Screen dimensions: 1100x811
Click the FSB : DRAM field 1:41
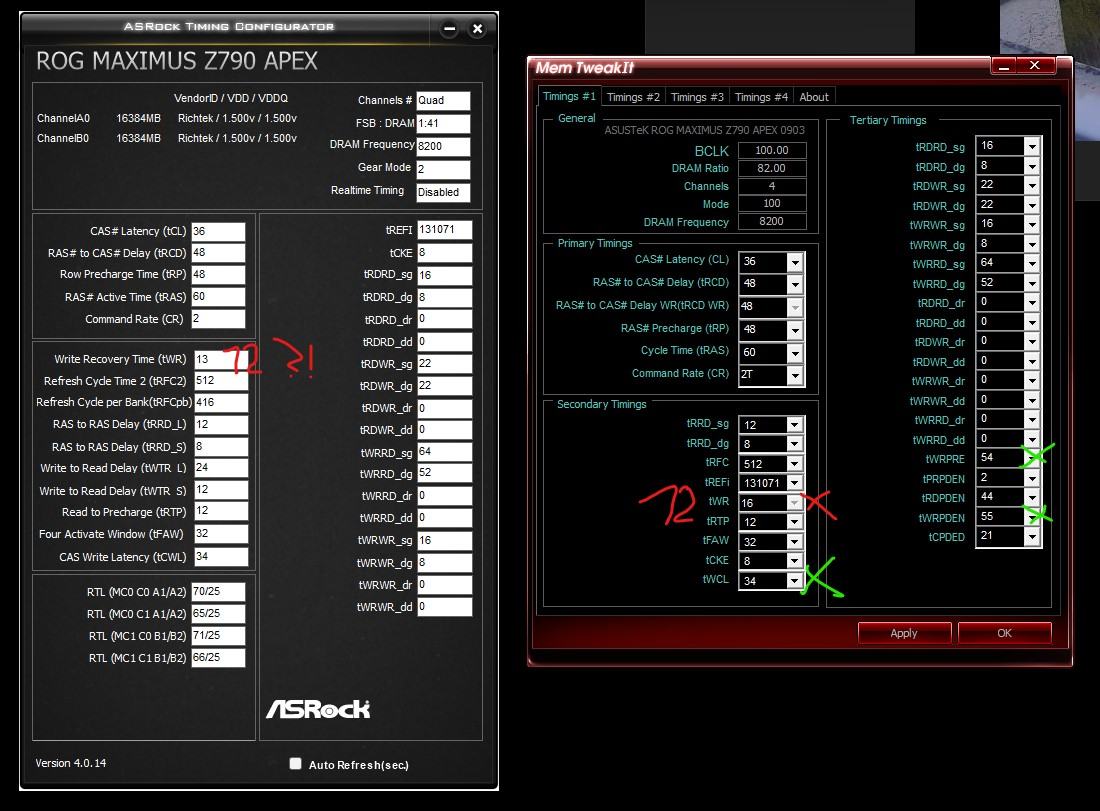click(443, 123)
